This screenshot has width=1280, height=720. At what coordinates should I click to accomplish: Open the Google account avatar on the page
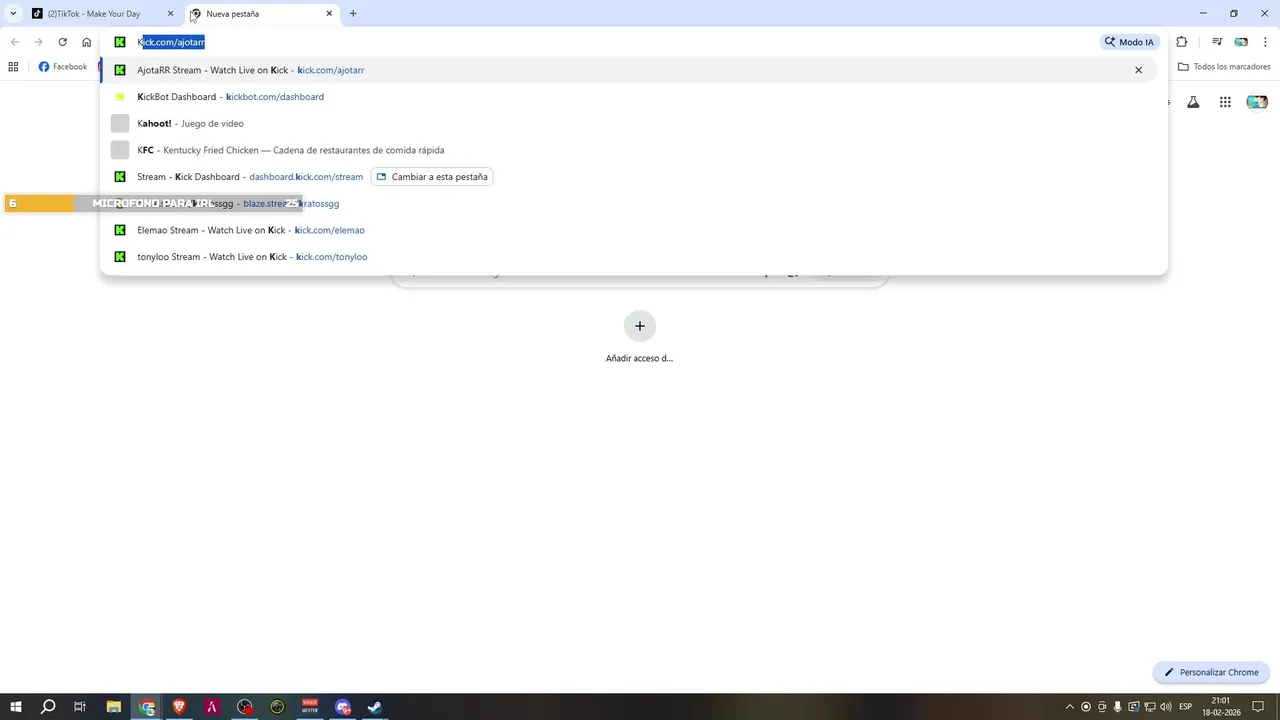pos(1257,102)
